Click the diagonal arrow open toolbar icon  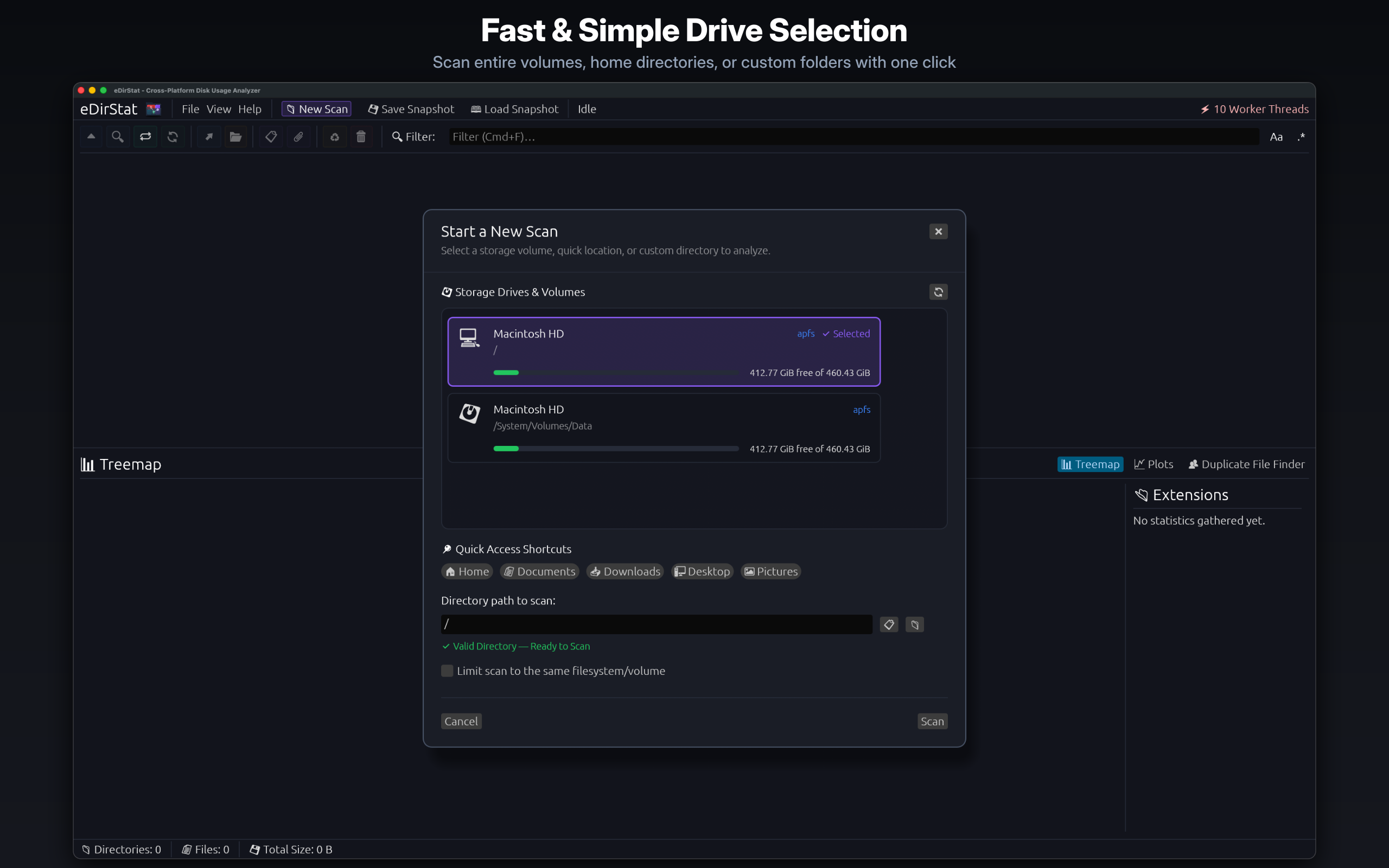(209, 137)
